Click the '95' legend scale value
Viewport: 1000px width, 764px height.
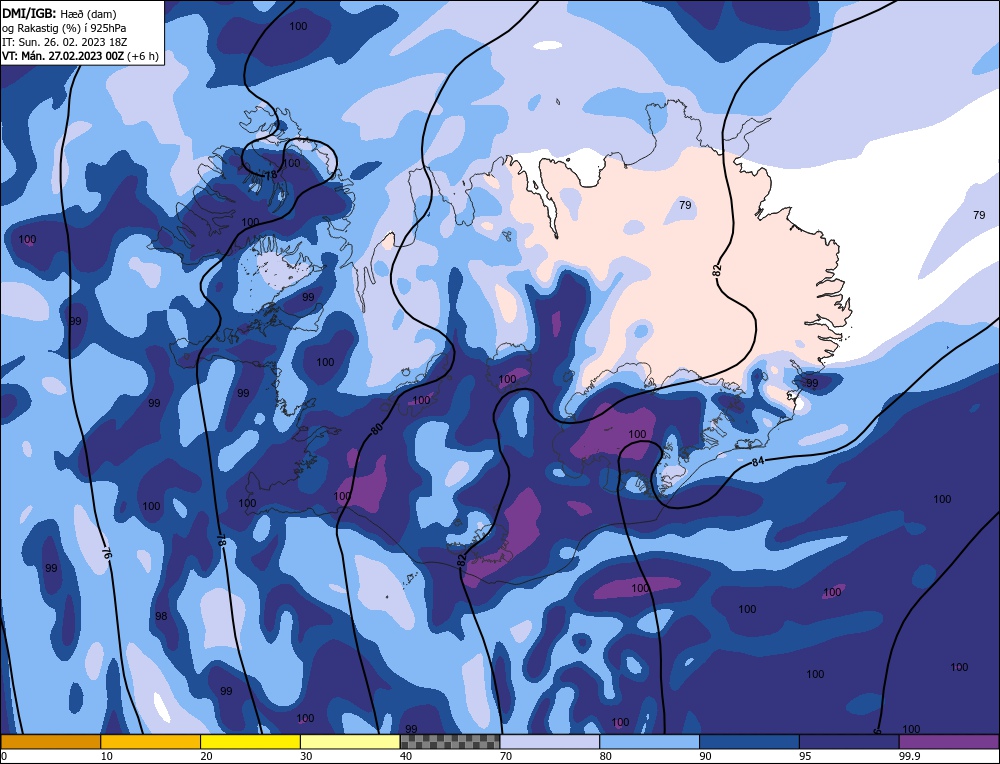click(805, 756)
